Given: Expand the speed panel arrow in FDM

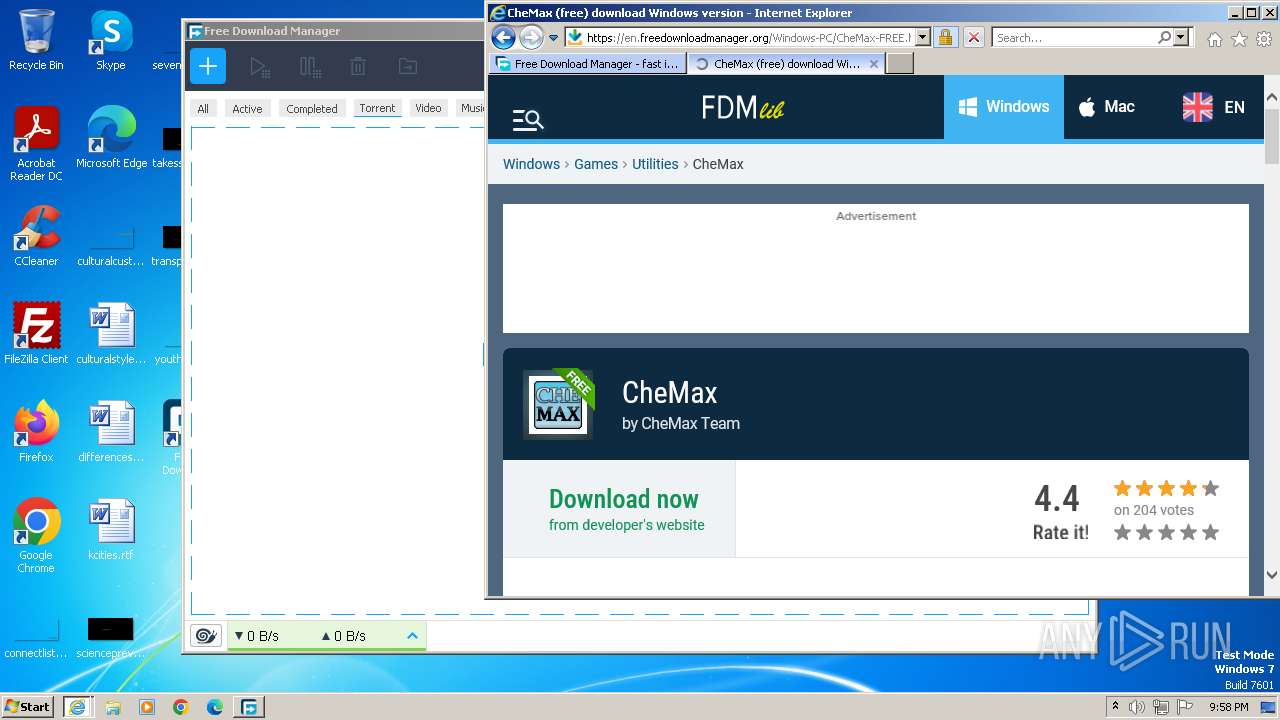Looking at the screenshot, I should point(412,636).
